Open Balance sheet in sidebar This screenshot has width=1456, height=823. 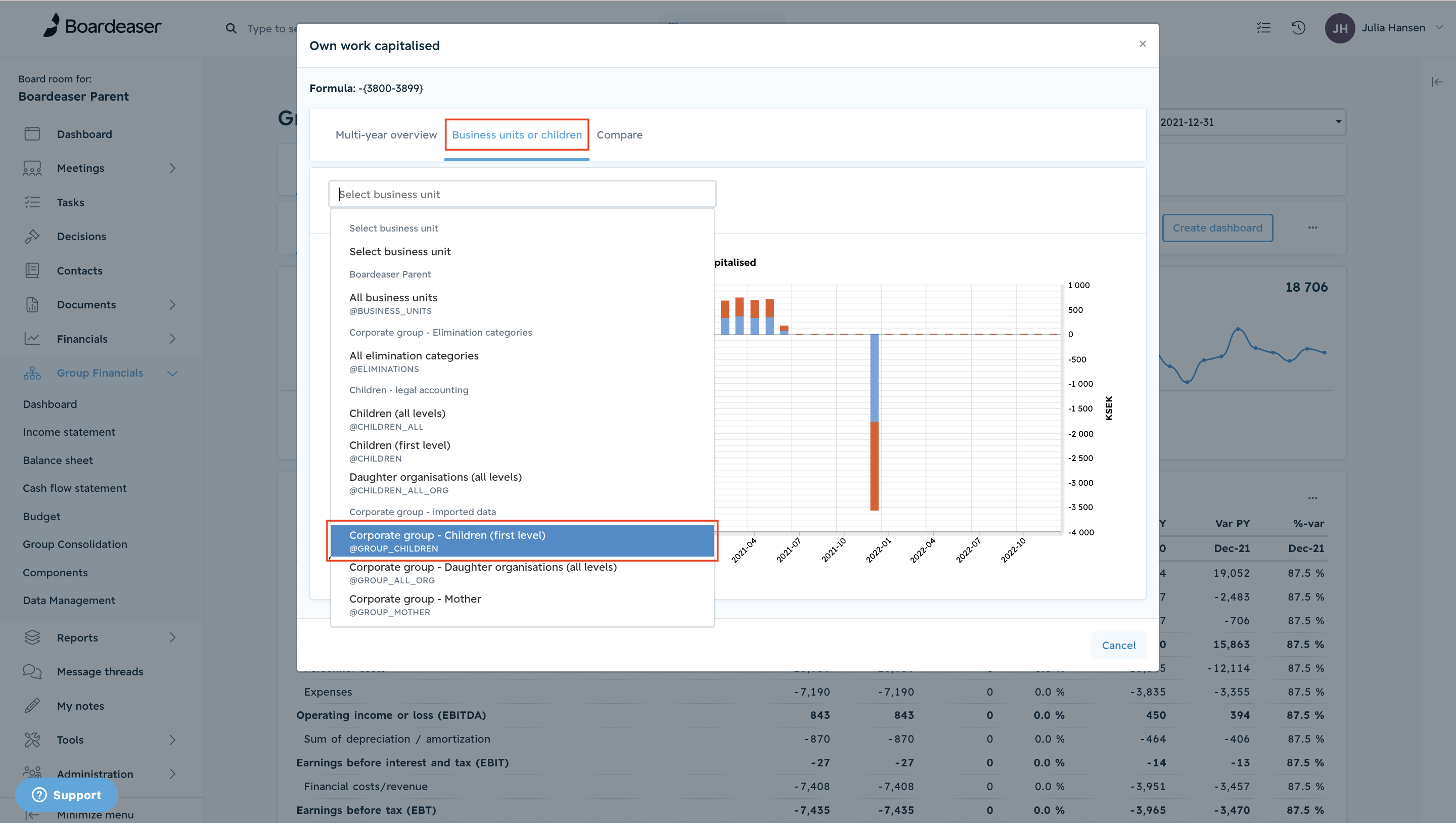coord(58,460)
